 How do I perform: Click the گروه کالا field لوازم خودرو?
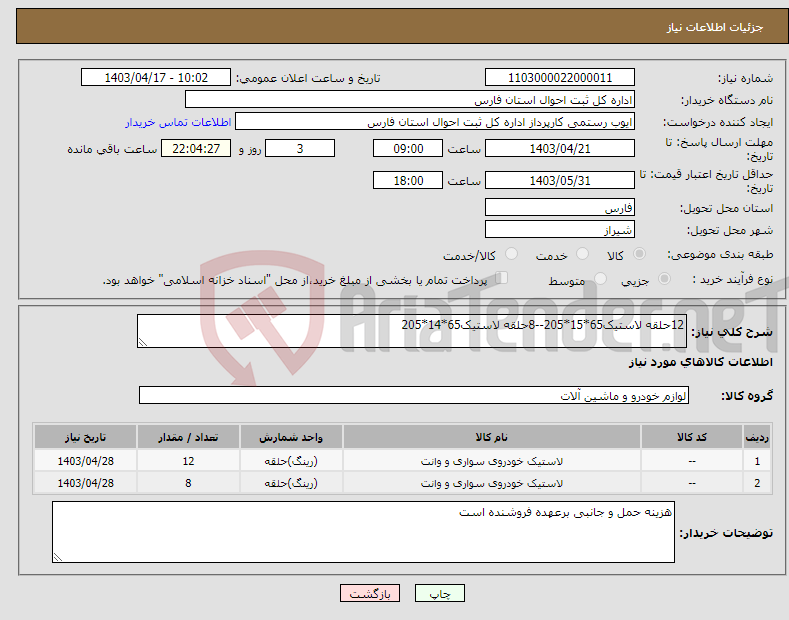[x=414, y=396]
